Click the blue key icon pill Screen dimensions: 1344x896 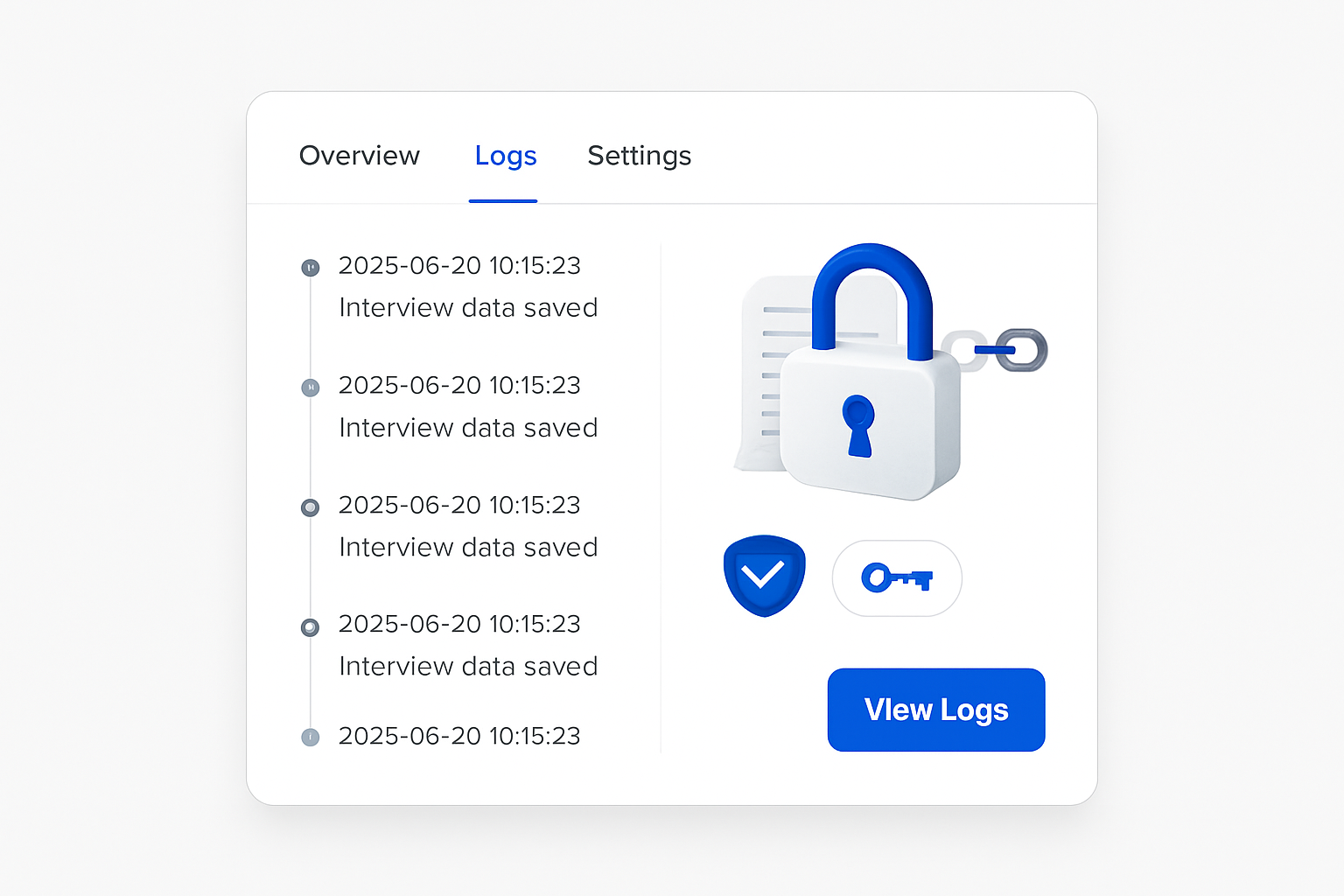(x=897, y=578)
